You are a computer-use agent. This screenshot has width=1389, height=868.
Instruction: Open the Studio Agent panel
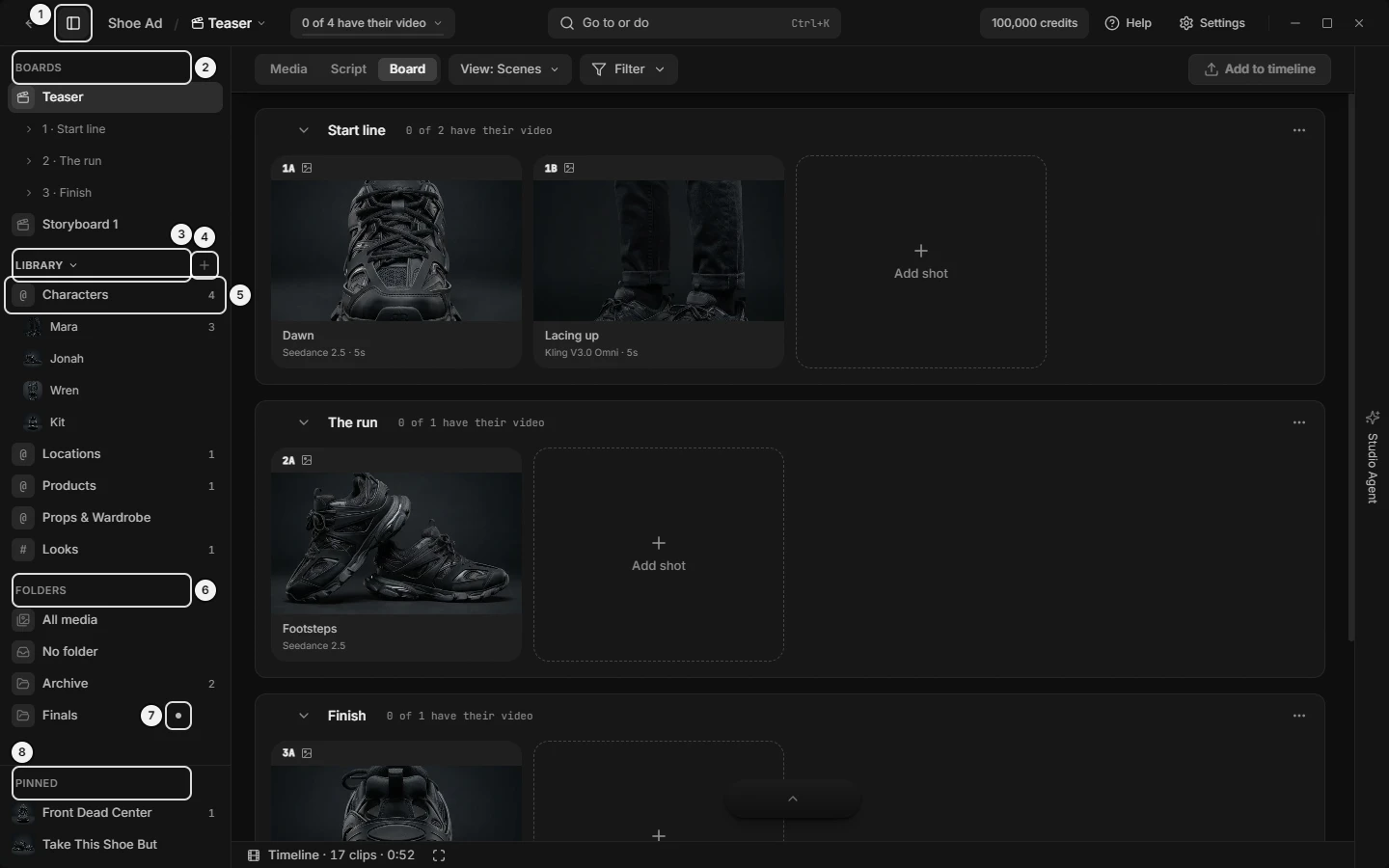pos(1373,457)
